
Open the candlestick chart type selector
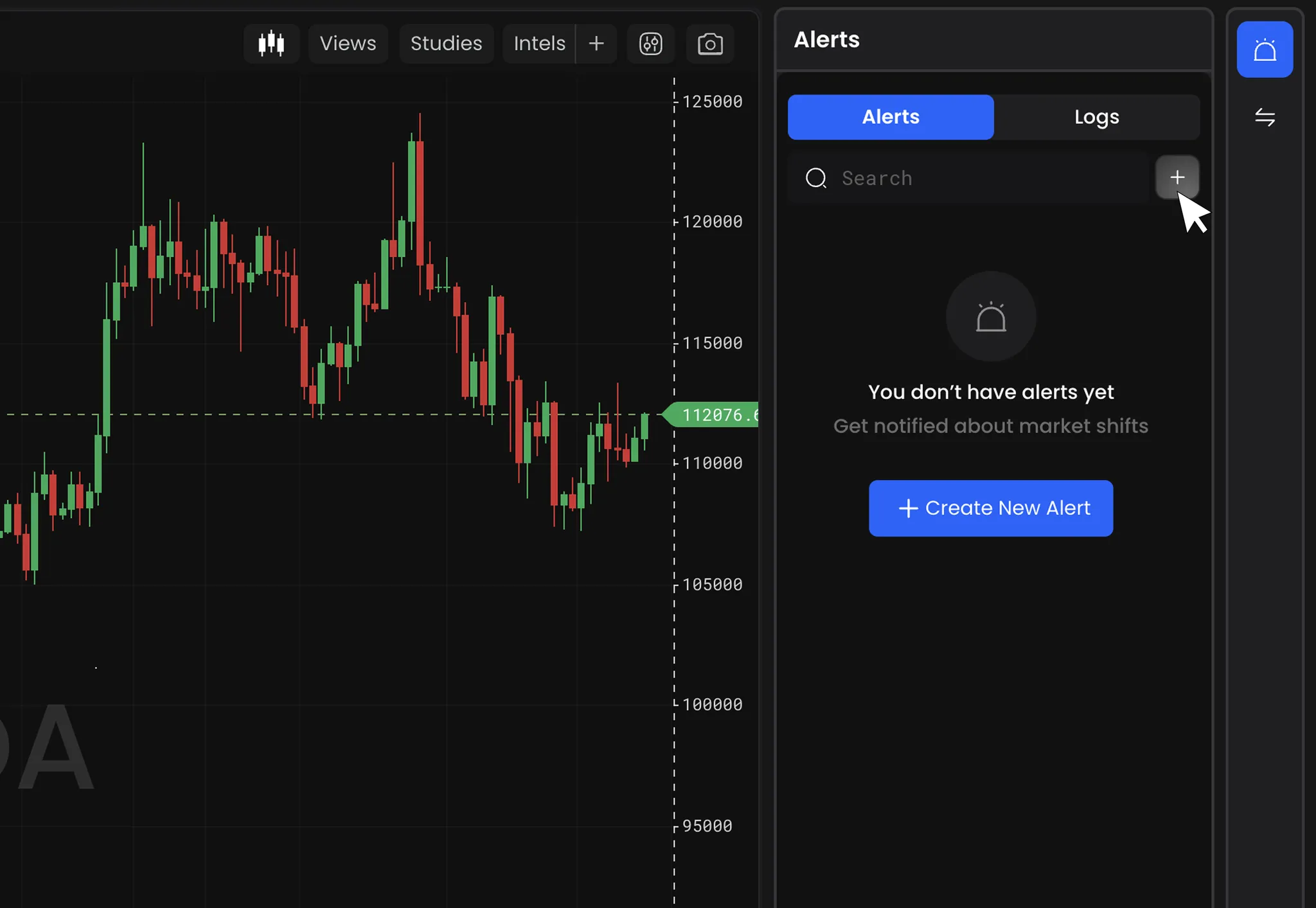271,44
